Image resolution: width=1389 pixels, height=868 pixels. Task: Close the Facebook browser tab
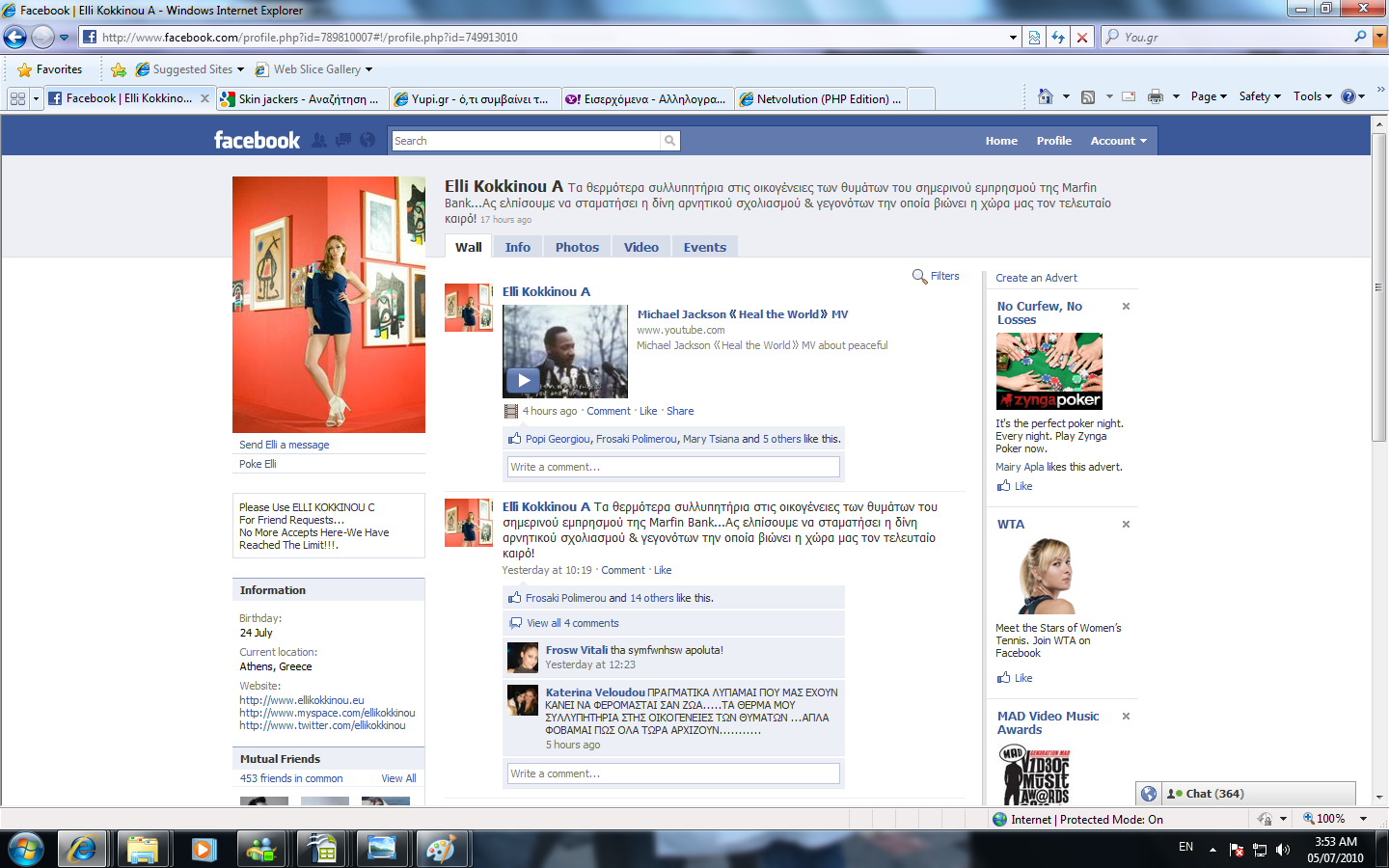204,98
